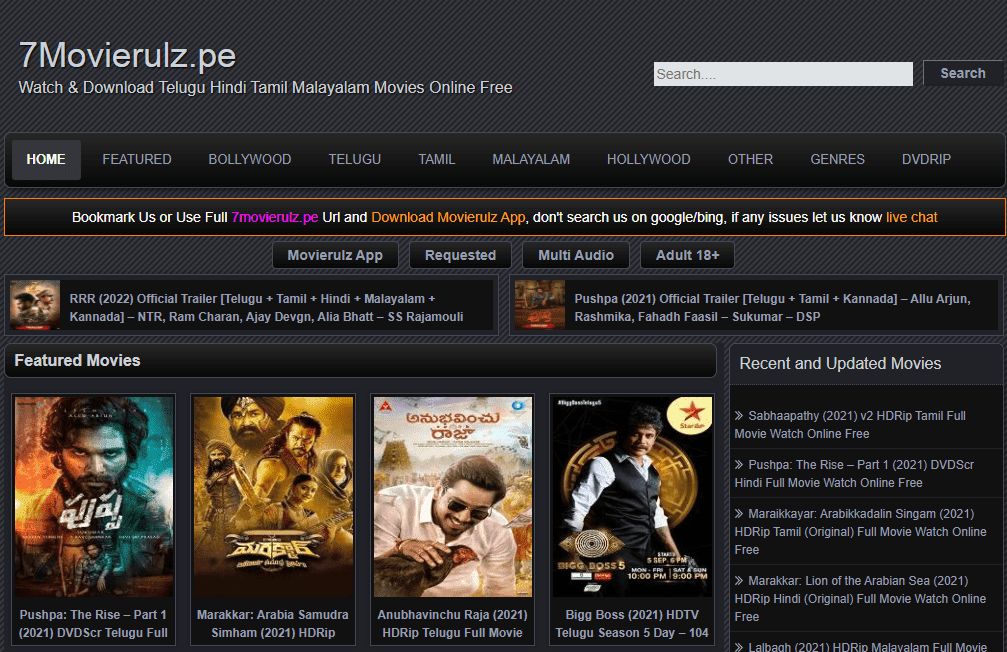Open Marakkar: Lion of the Arabian Sea link
Image resolution: width=1007 pixels, height=652 pixels.
click(861, 598)
